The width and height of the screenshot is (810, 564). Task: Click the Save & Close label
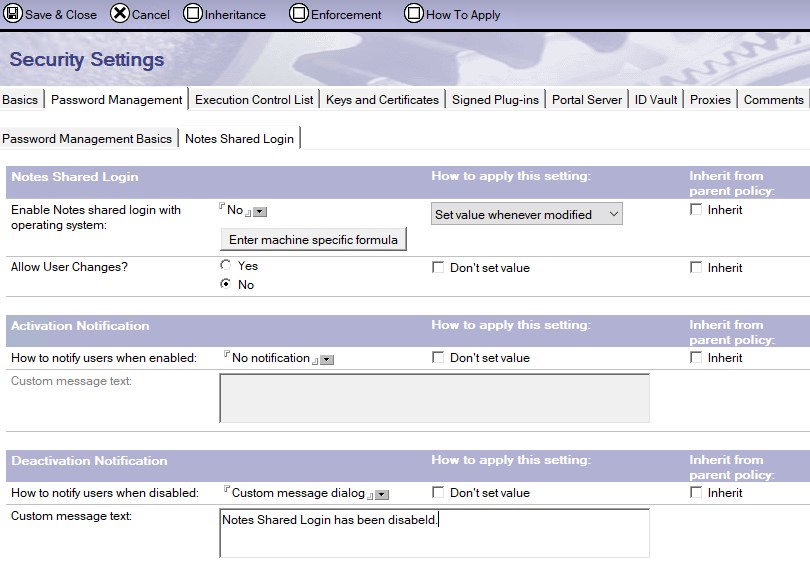(x=61, y=15)
